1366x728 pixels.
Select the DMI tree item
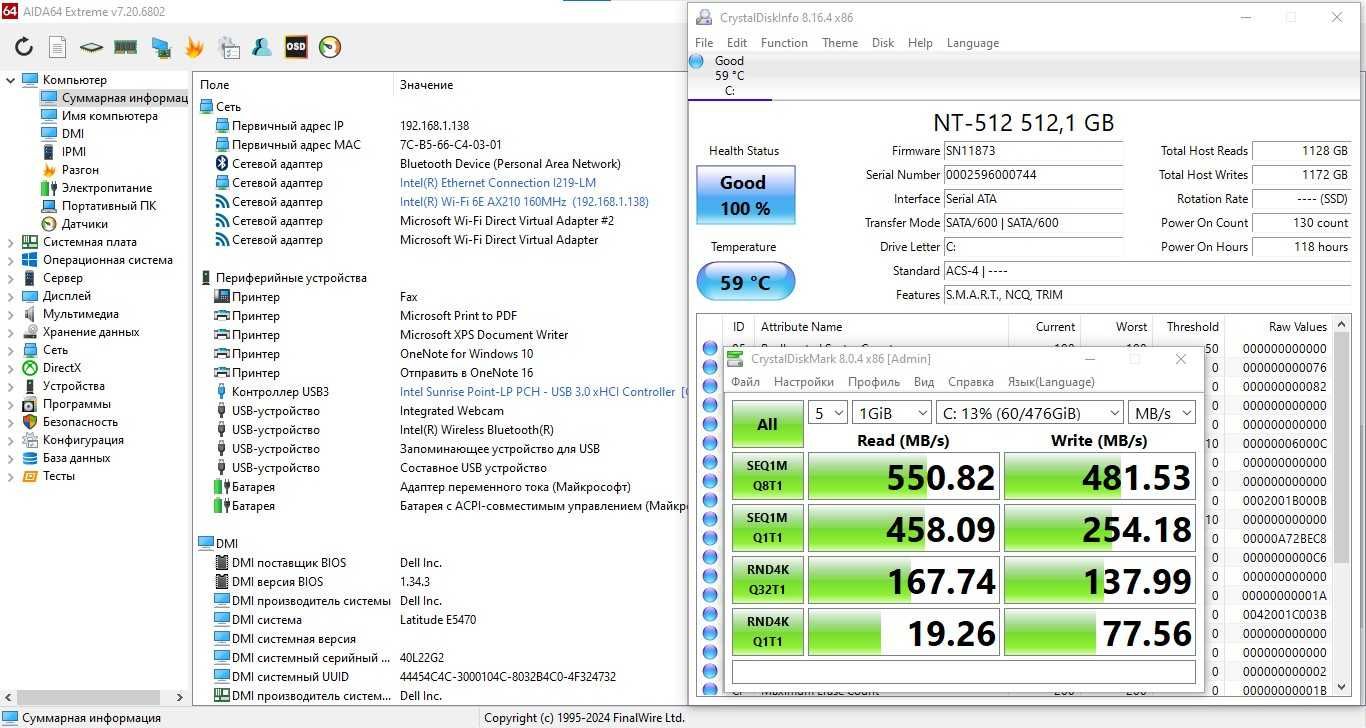point(73,134)
